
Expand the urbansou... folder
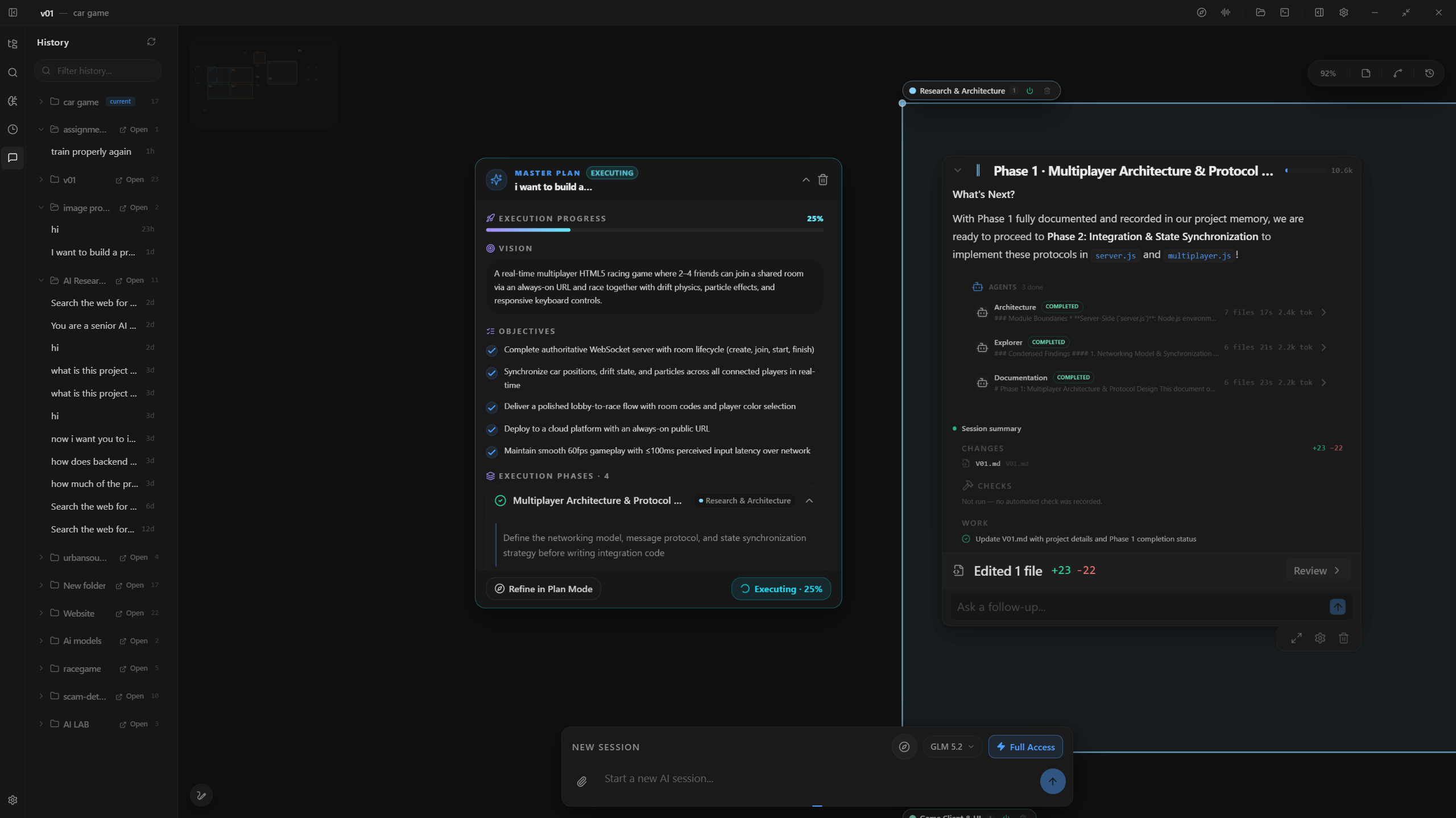pos(41,557)
